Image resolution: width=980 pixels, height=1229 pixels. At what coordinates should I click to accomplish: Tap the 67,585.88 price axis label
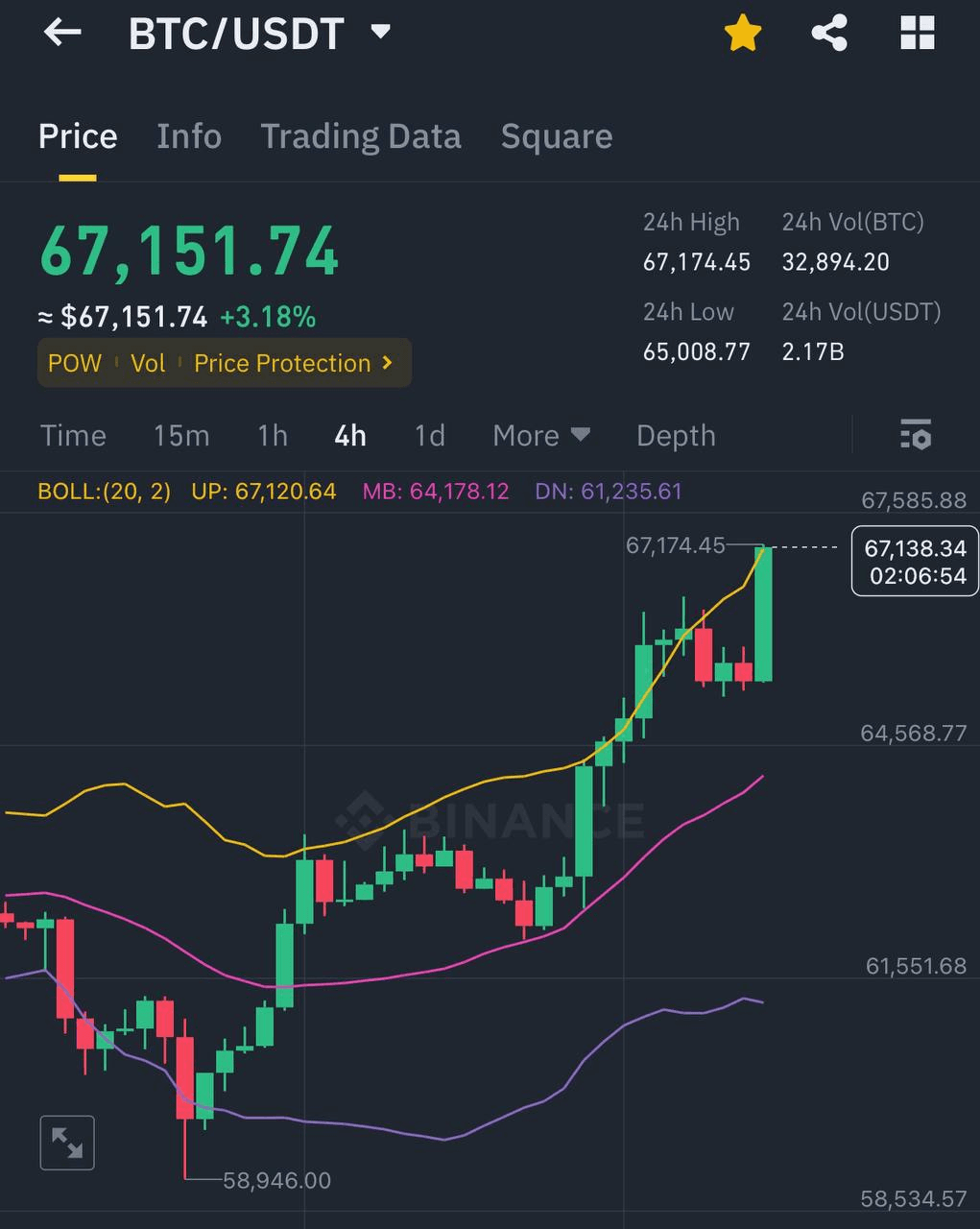[x=914, y=500]
